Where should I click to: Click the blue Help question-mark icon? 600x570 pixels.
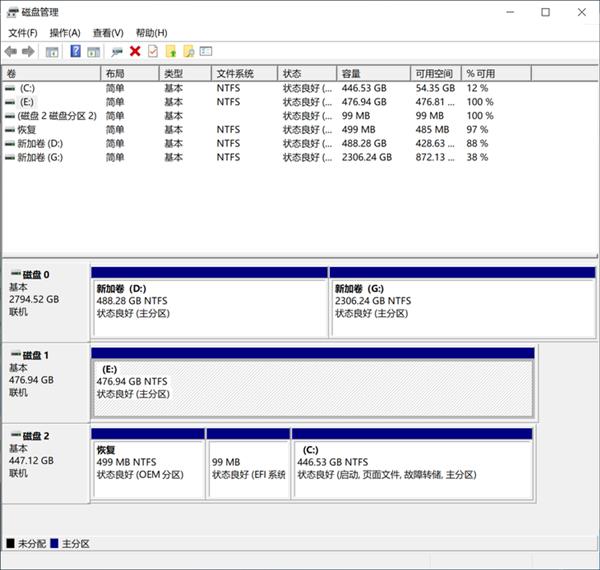[x=75, y=51]
